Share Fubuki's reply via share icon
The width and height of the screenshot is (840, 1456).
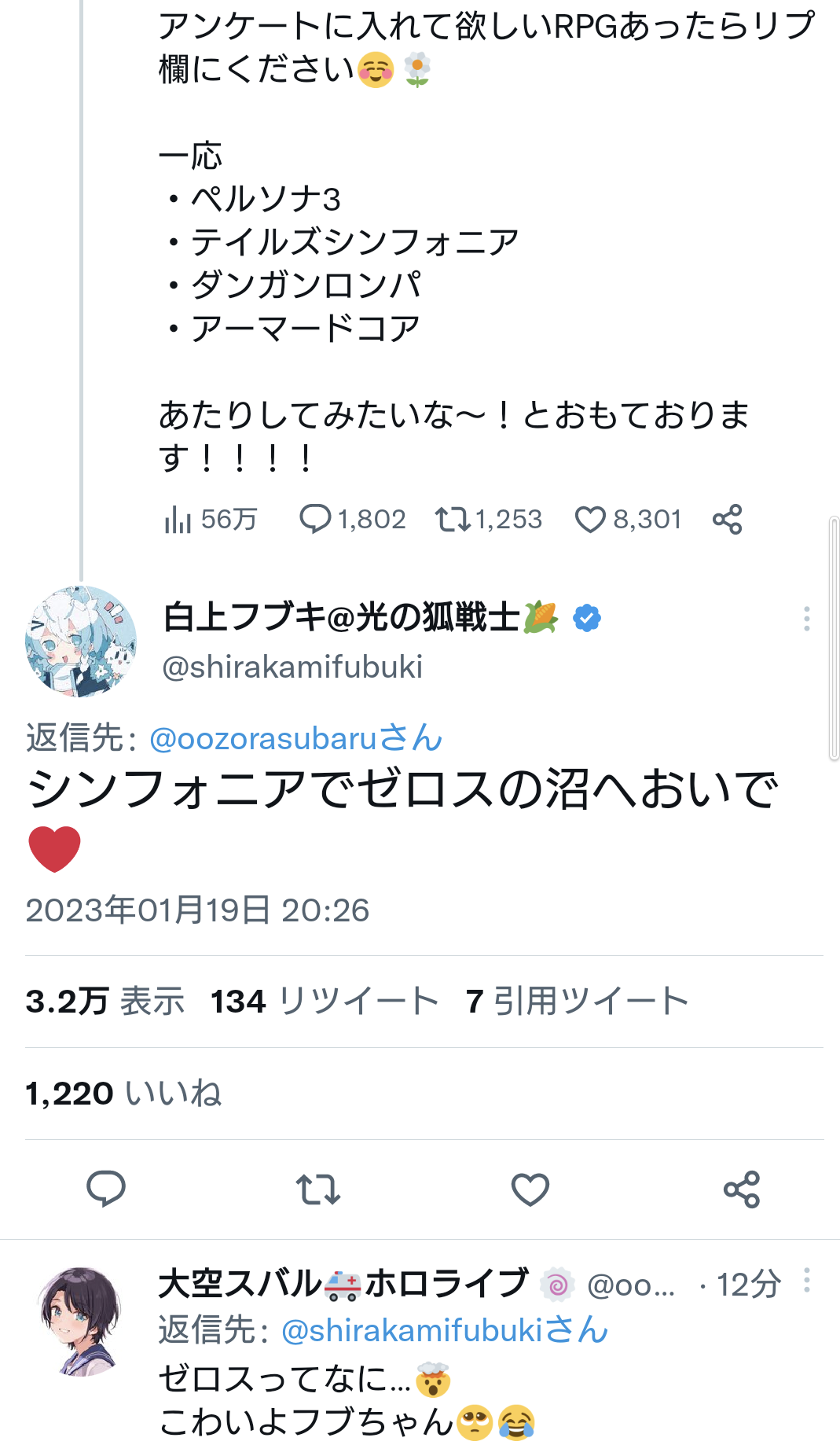[742, 1189]
